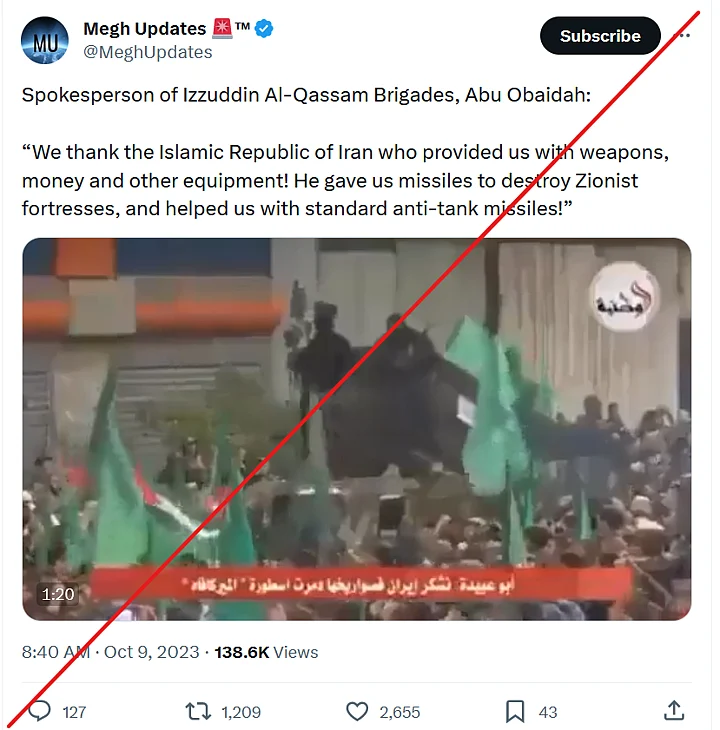
Task: Bookmark the tweet with bookmark icon
Action: [x=515, y=711]
